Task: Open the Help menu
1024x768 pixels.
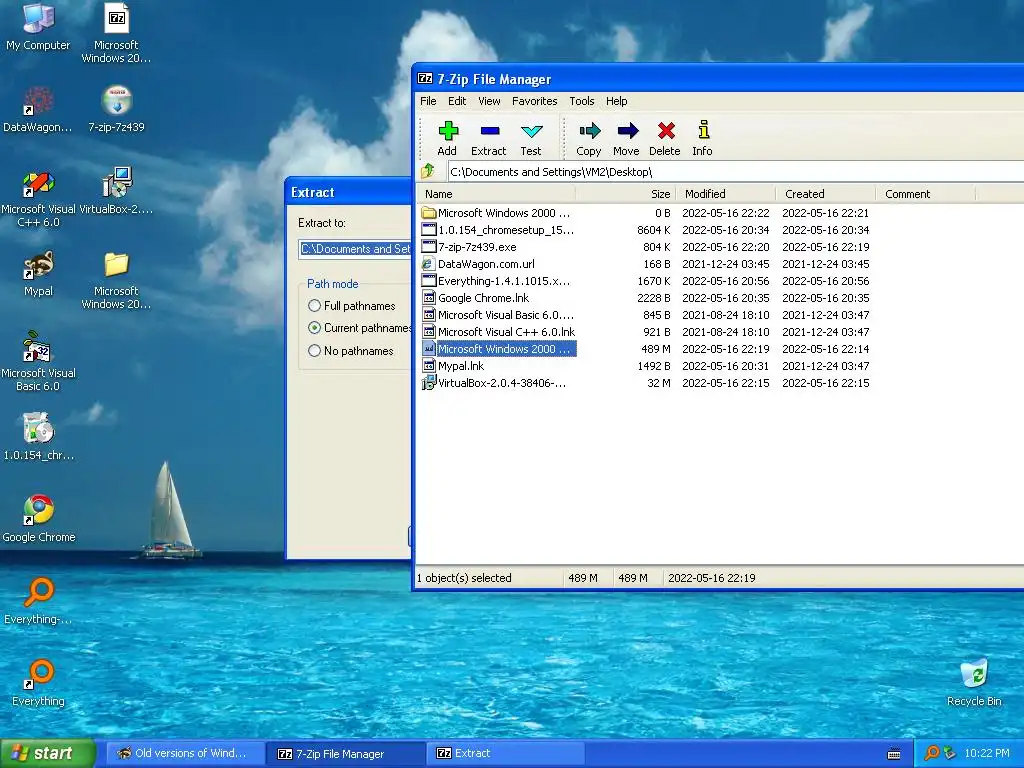Action: point(616,101)
